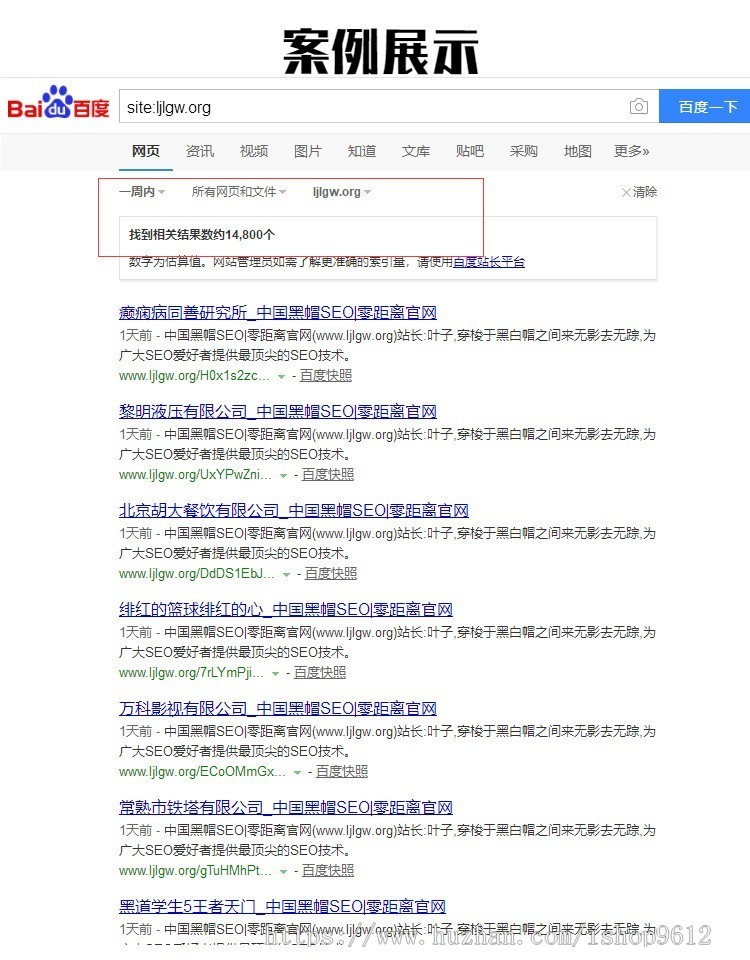Go to the 图片 tab
This screenshot has height=960, width=750.
(x=308, y=151)
